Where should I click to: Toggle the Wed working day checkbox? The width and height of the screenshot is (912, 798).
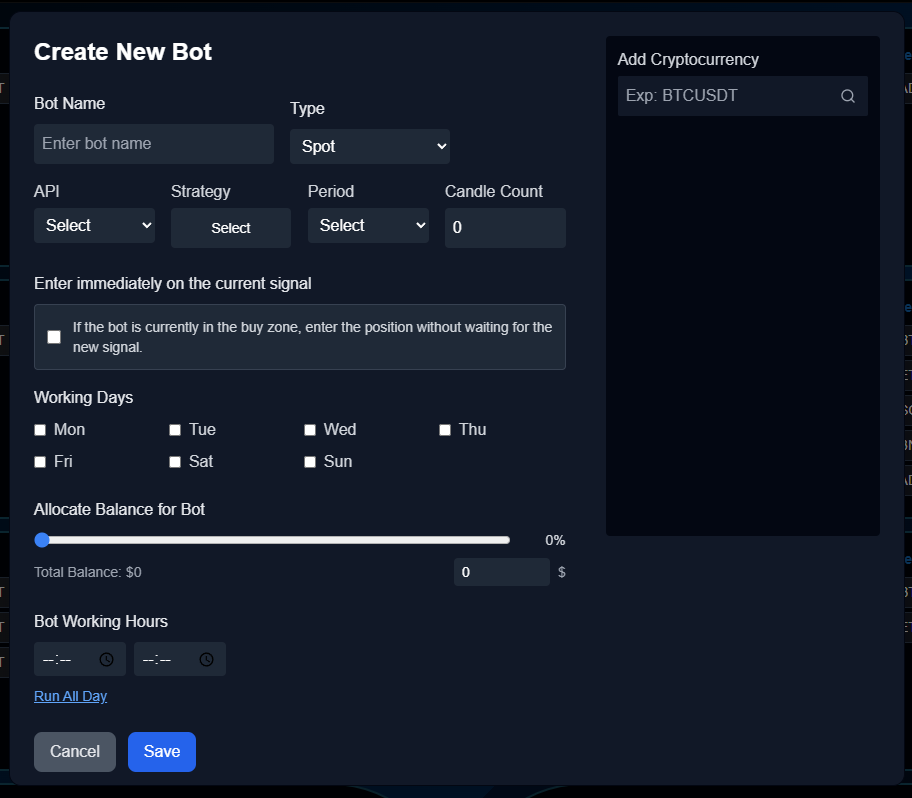310,430
